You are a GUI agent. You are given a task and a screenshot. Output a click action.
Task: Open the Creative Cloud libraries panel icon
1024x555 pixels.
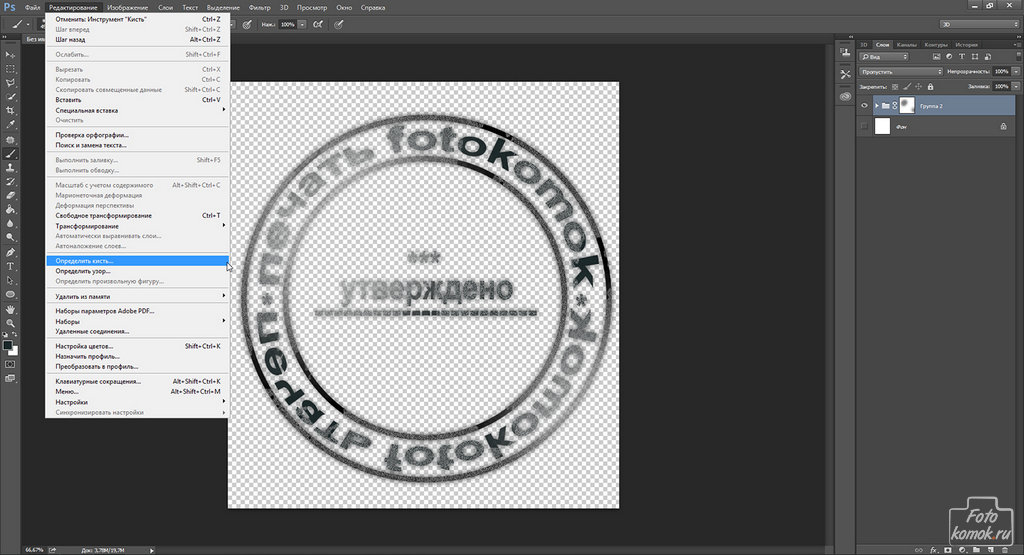[846, 96]
